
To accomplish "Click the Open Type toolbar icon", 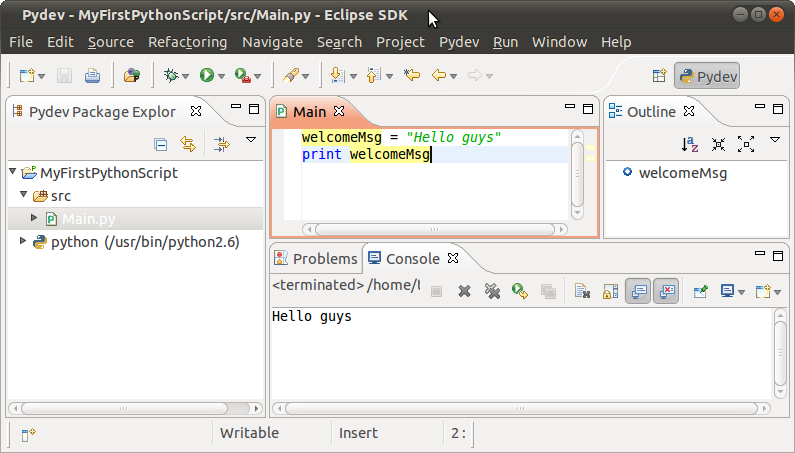I will 132,76.
